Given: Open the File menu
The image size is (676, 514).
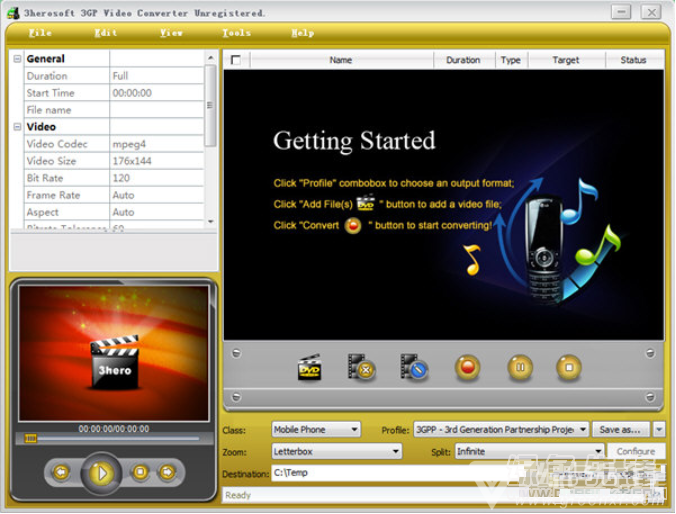Looking at the screenshot, I should pos(40,33).
